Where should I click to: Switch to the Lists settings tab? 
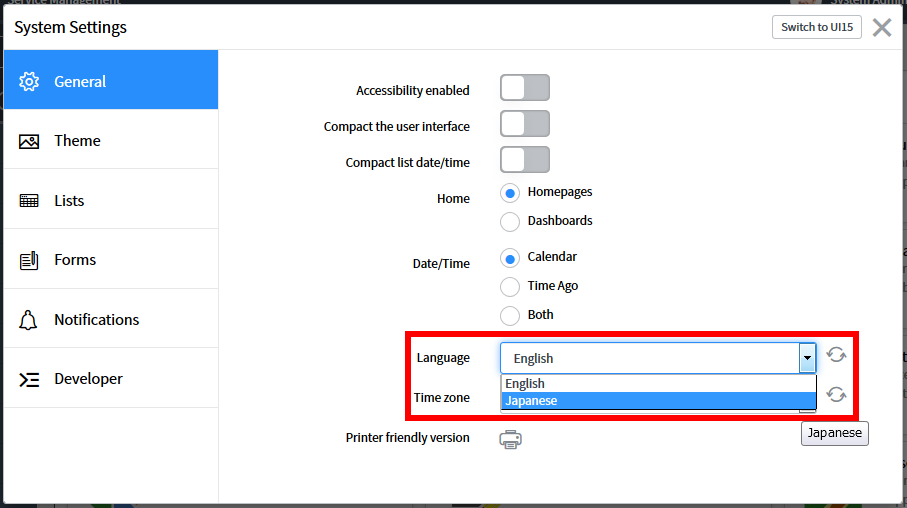point(111,200)
